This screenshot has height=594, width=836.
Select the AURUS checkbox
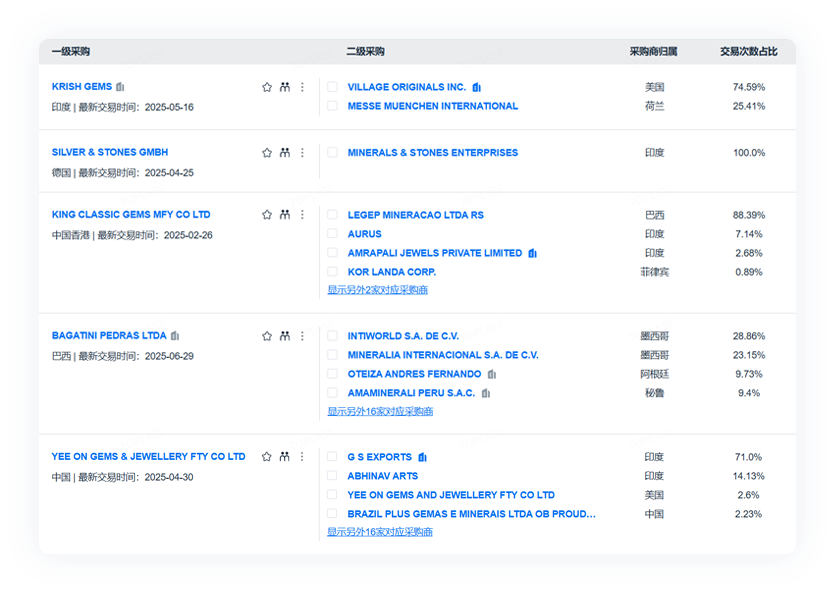332,234
